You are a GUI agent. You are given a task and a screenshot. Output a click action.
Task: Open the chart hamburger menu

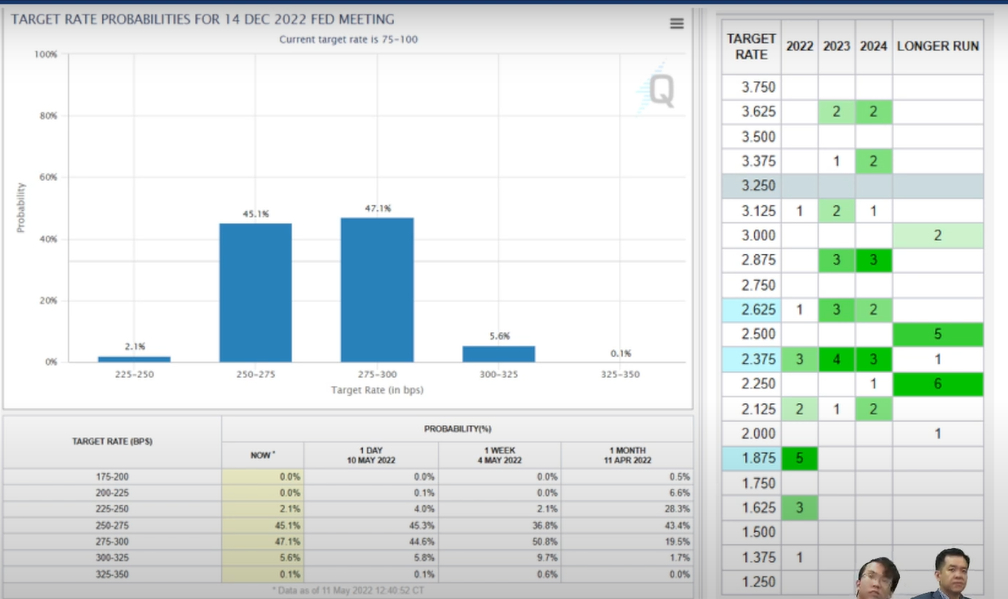coord(677,24)
